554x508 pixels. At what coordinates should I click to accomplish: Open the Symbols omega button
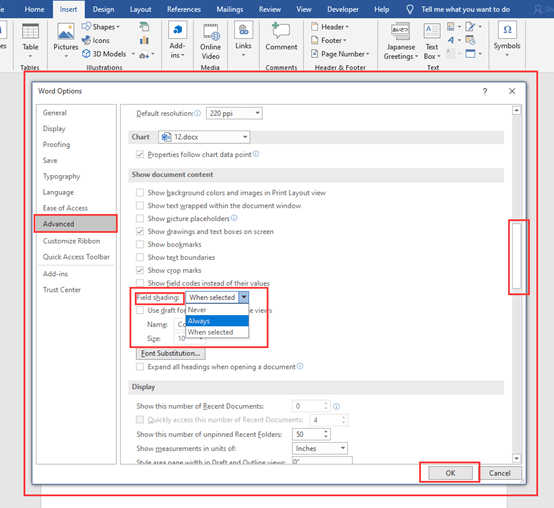507,30
